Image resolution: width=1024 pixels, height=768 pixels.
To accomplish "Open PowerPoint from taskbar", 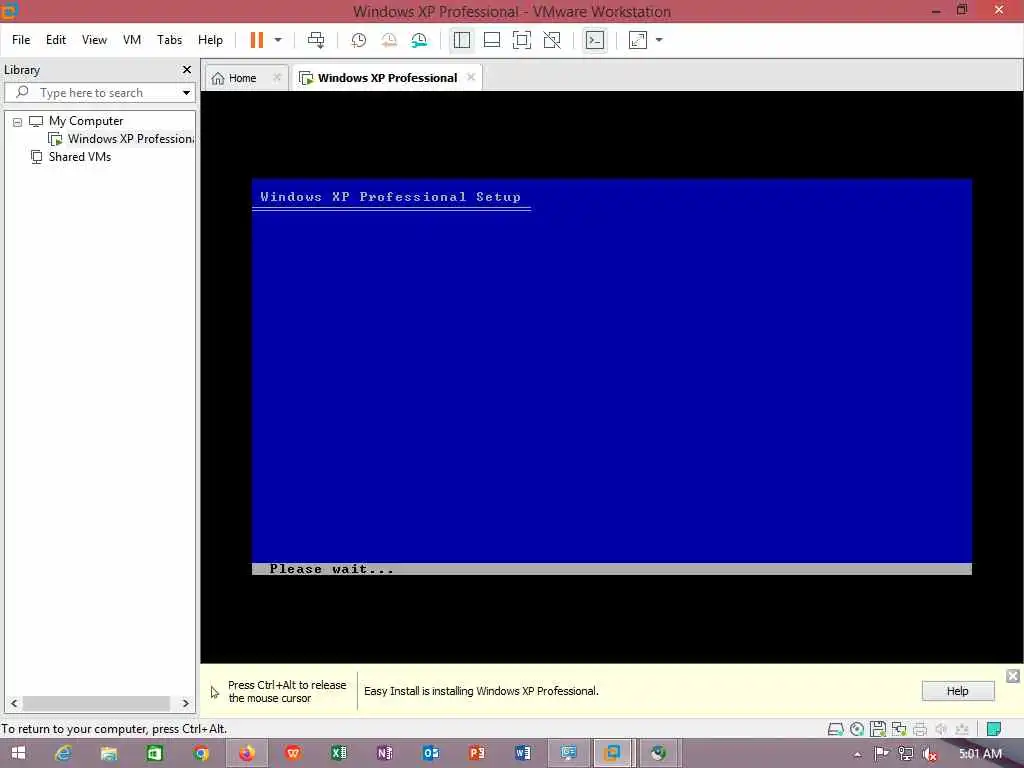I will point(477,753).
